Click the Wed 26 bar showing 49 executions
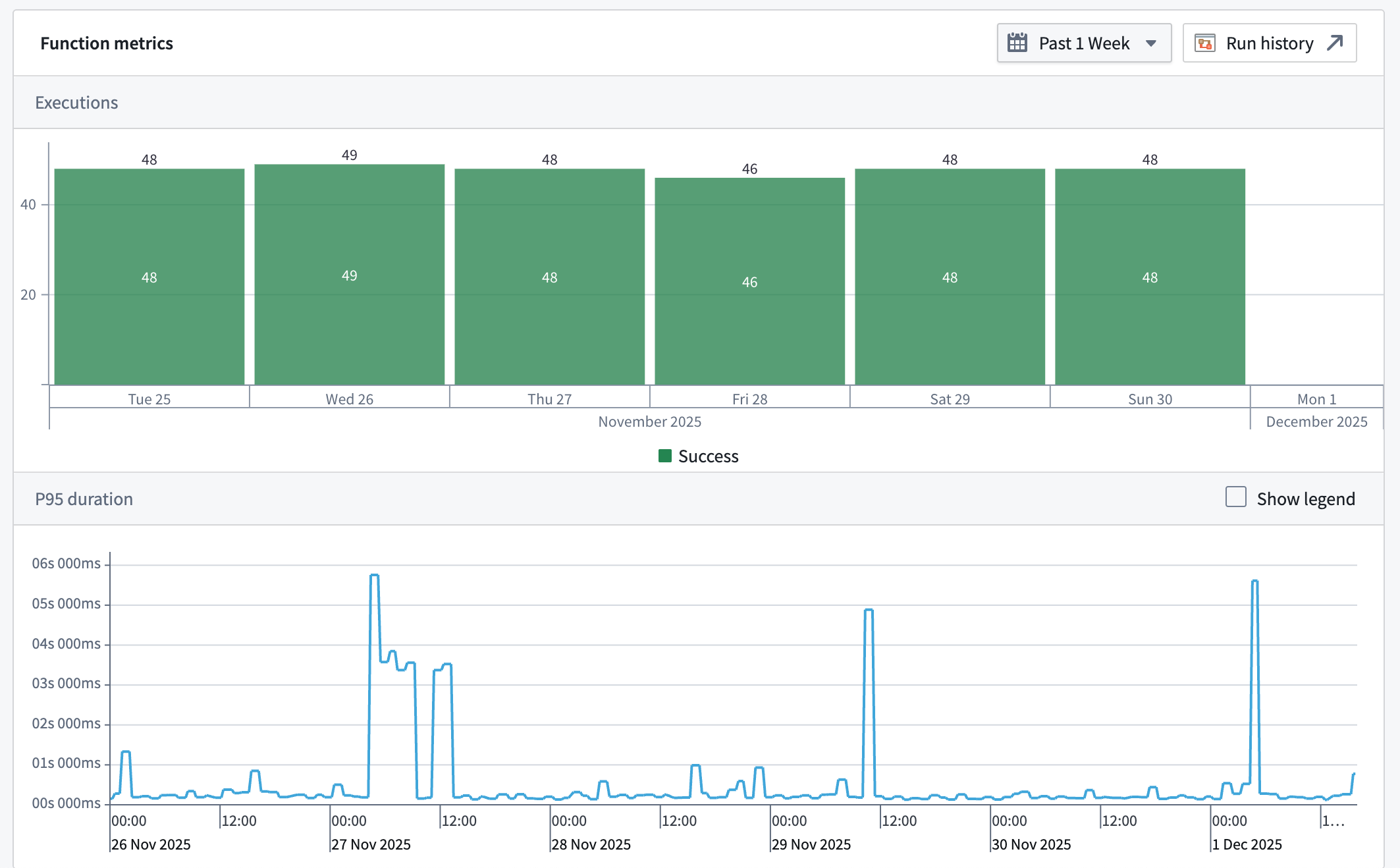Viewport: 1400px width, 868px height. point(350,277)
